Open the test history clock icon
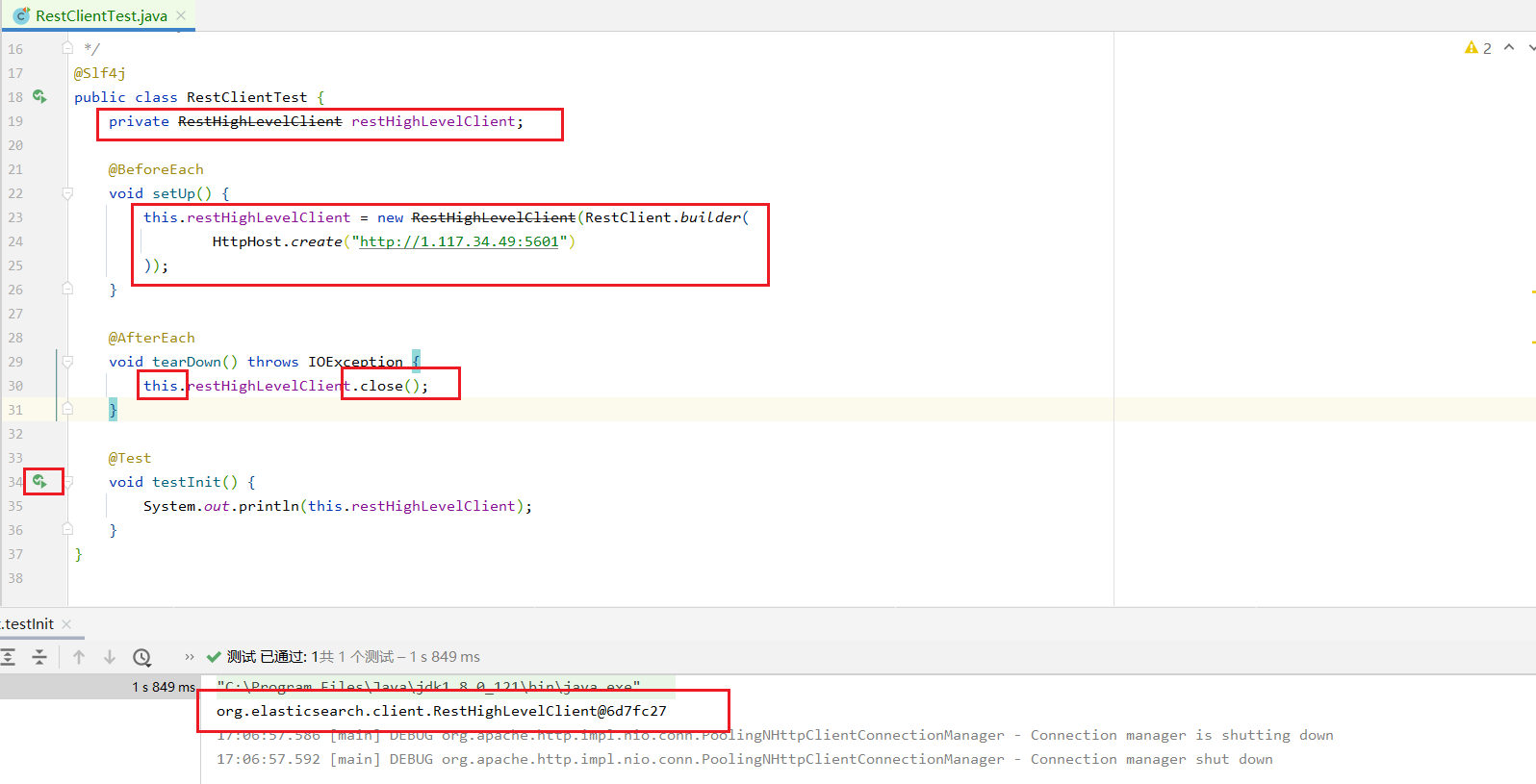The width and height of the screenshot is (1536, 784). click(x=142, y=657)
